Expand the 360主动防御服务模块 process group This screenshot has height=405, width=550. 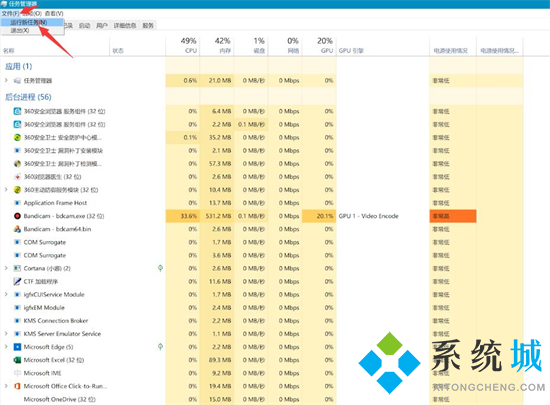(6, 189)
